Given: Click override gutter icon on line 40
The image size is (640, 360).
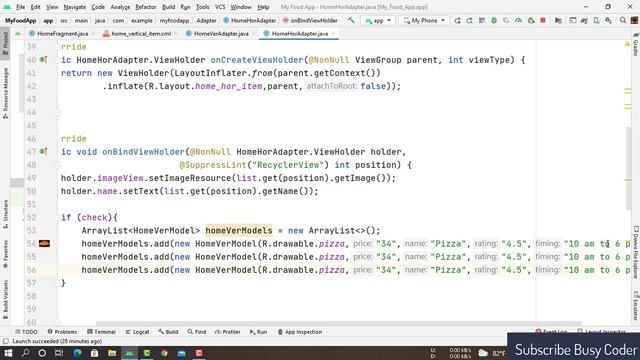Looking at the screenshot, I should [43, 60].
